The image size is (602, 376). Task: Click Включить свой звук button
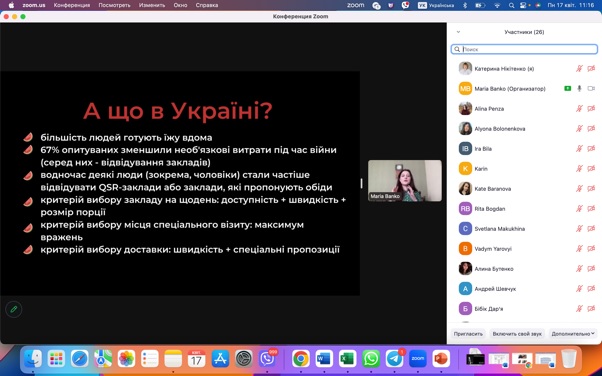pos(517,334)
